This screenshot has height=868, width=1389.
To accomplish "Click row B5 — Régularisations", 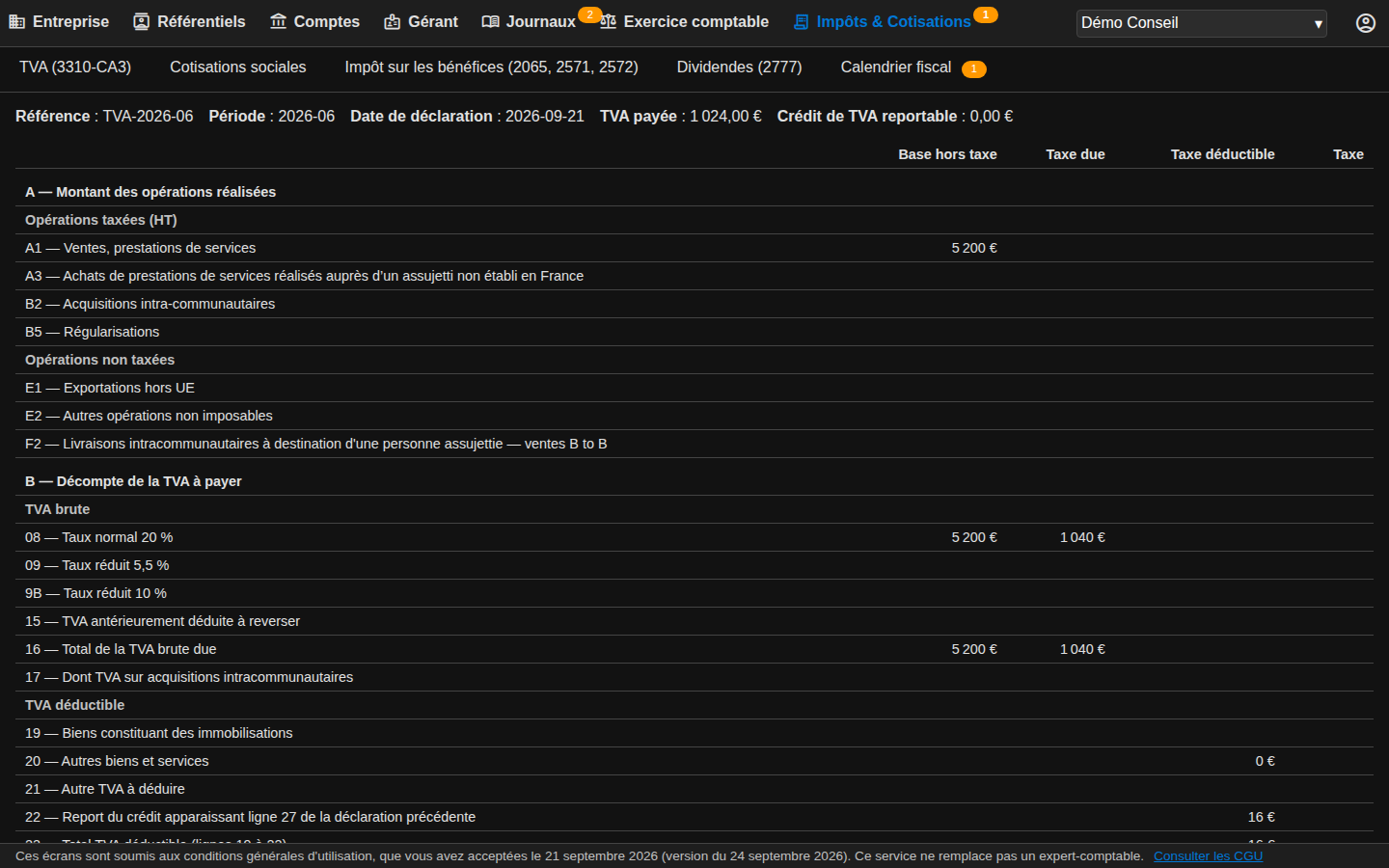I will click(694, 332).
